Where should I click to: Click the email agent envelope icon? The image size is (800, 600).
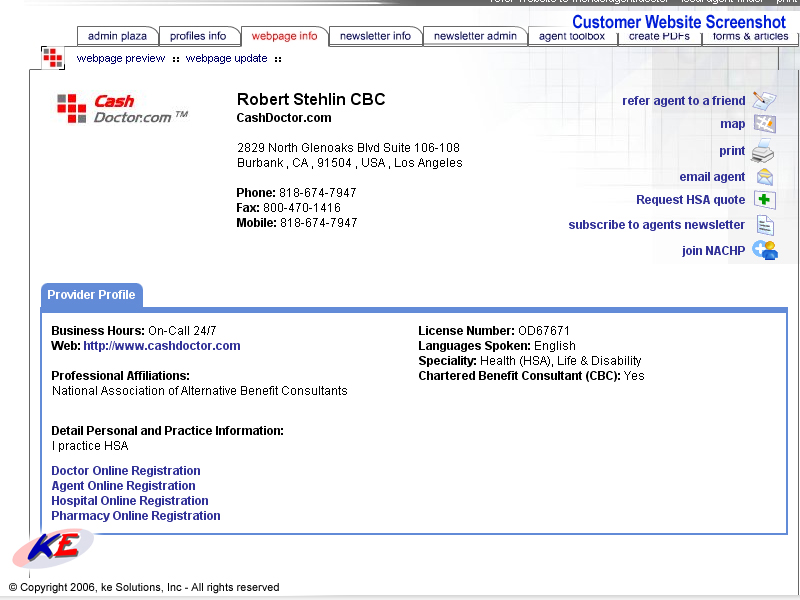tap(764, 177)
